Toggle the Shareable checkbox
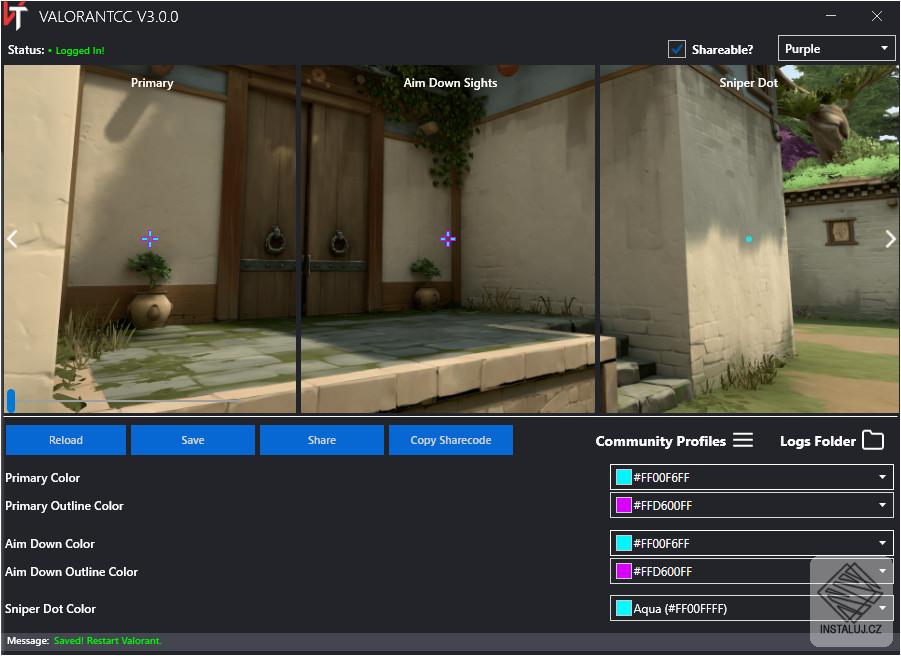The height and width of the screenshot is (656, 901). click(x=677, y=49)
